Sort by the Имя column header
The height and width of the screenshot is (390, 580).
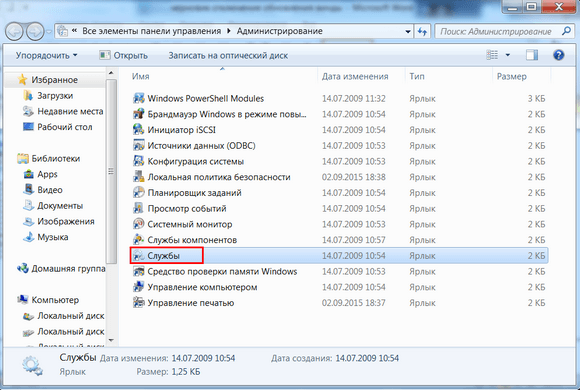pos(141,76)
